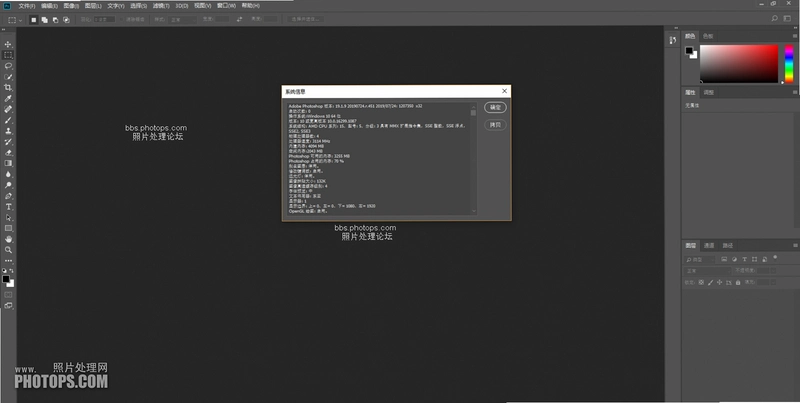The width and height of the screenshot is (800, 403).
Task: Select the Gradient tool
Action: pos(8,163)
